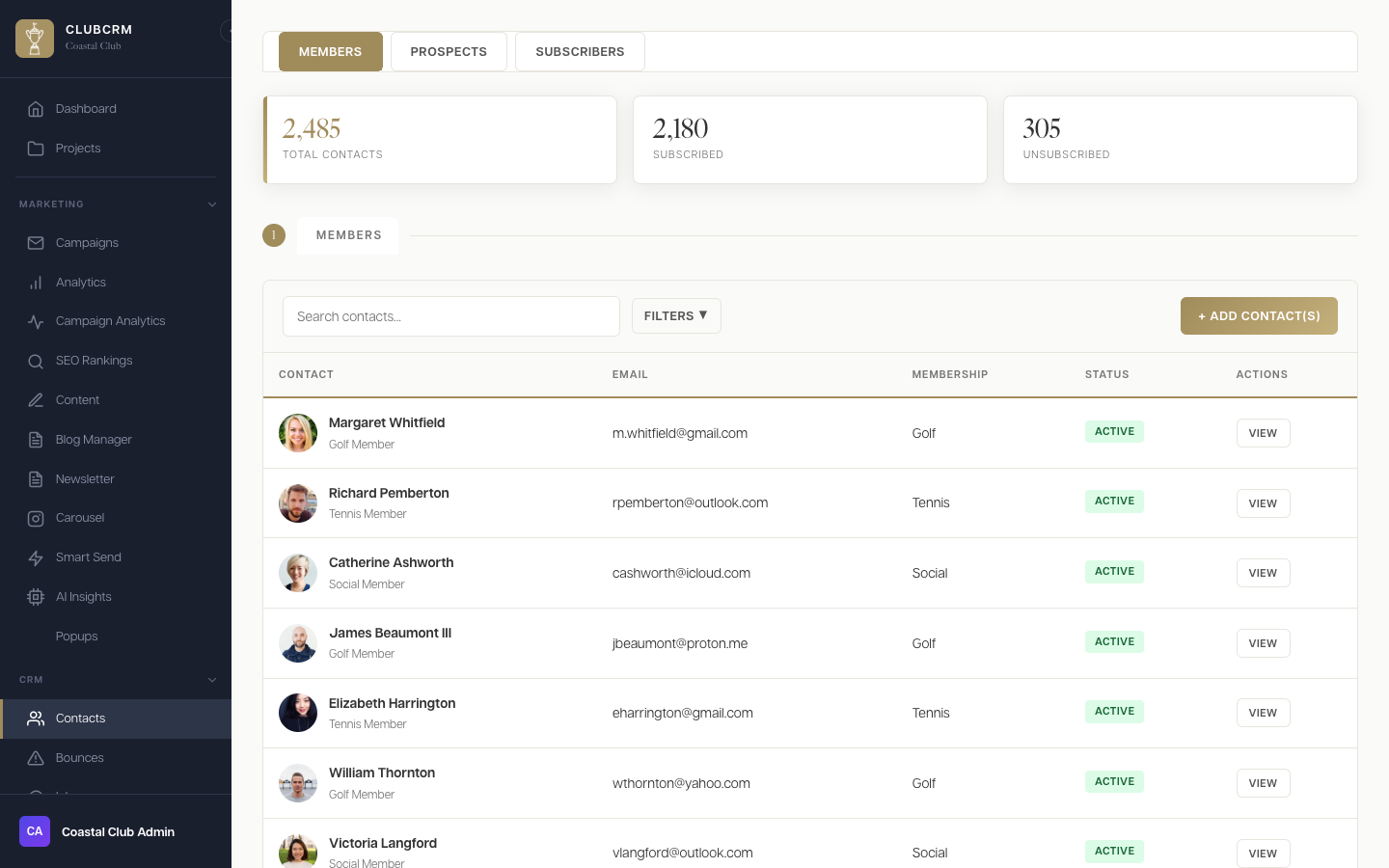Collapse the CRM section chevron
The width and height of the screenshot is (1389, 868).
(212, 680)
